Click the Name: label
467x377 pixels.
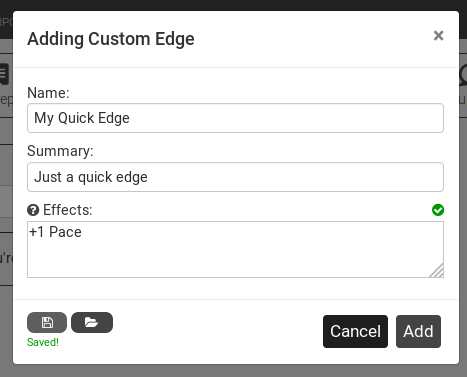pos(48,93)
